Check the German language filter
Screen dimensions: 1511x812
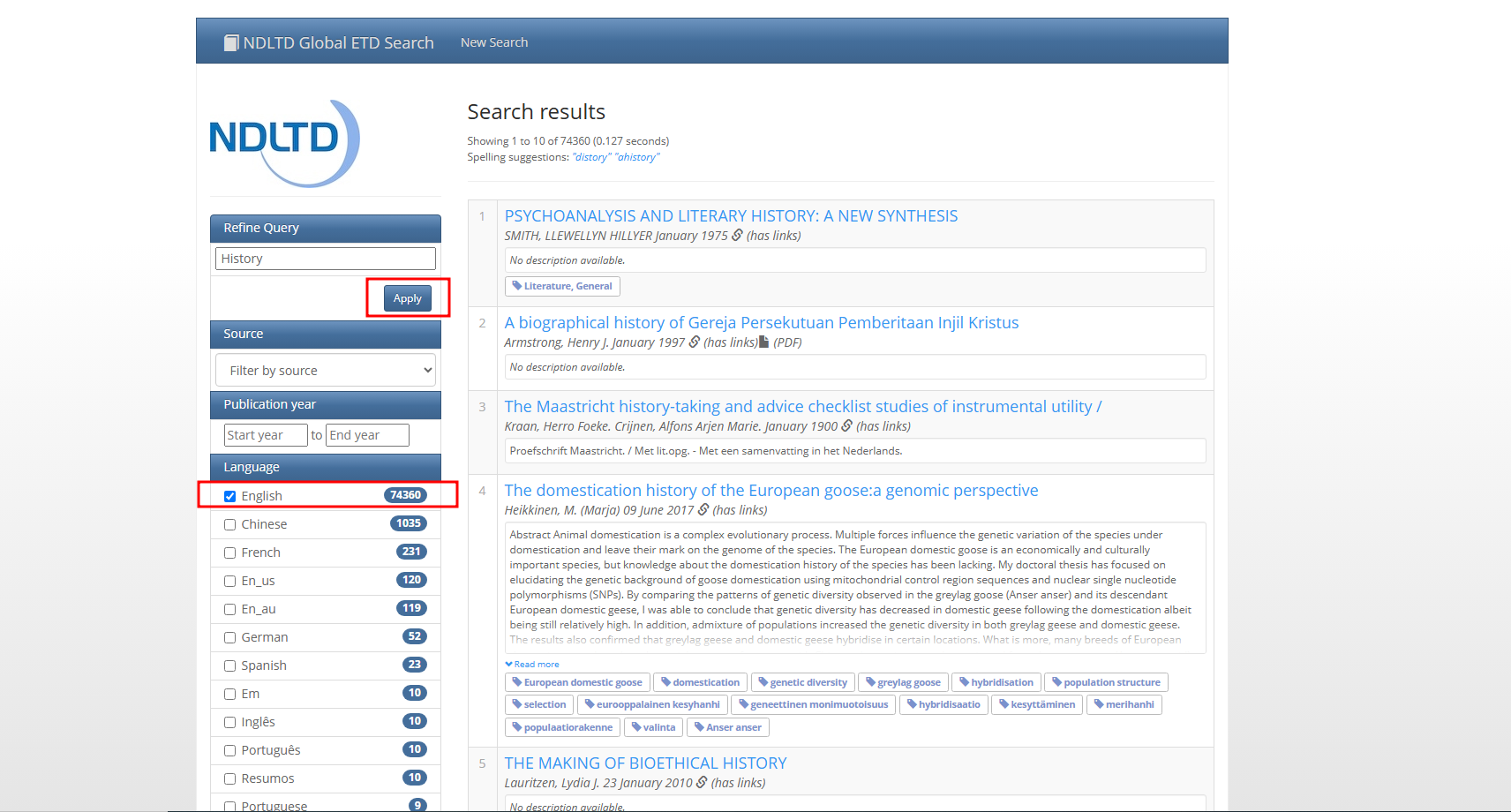tap(230, 637)
